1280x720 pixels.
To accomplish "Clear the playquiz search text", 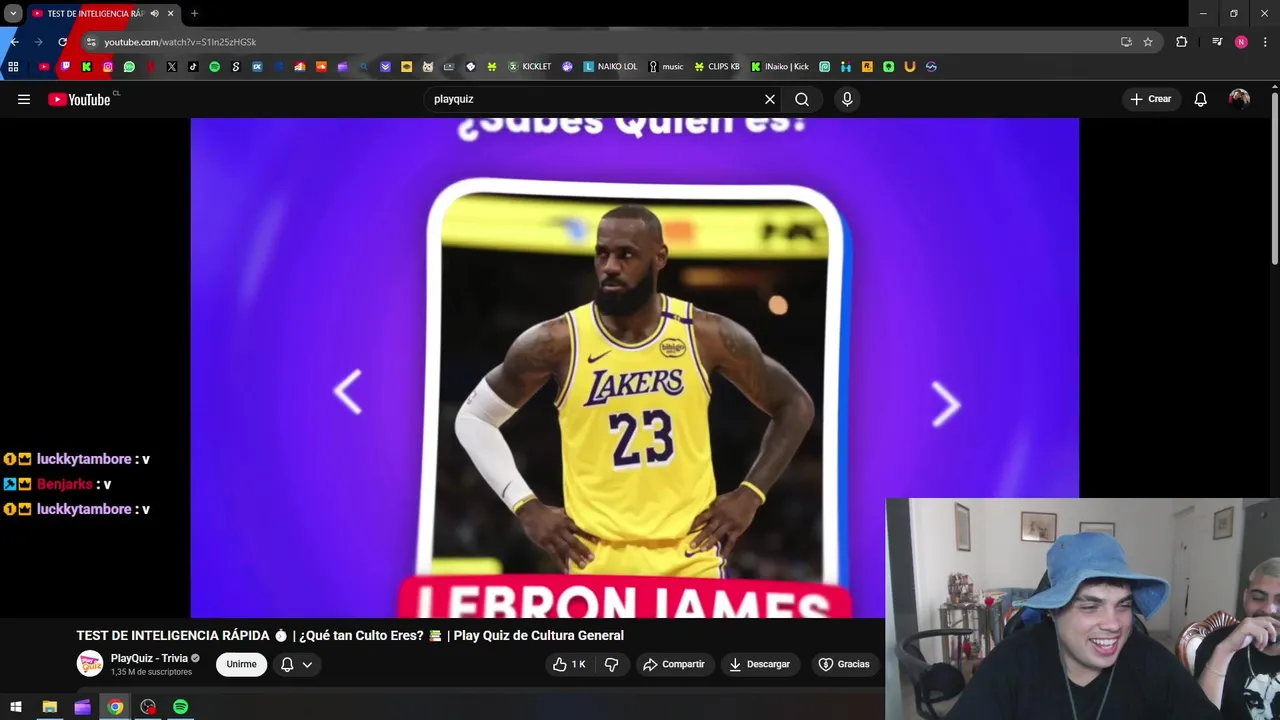I will coord(770,99).
